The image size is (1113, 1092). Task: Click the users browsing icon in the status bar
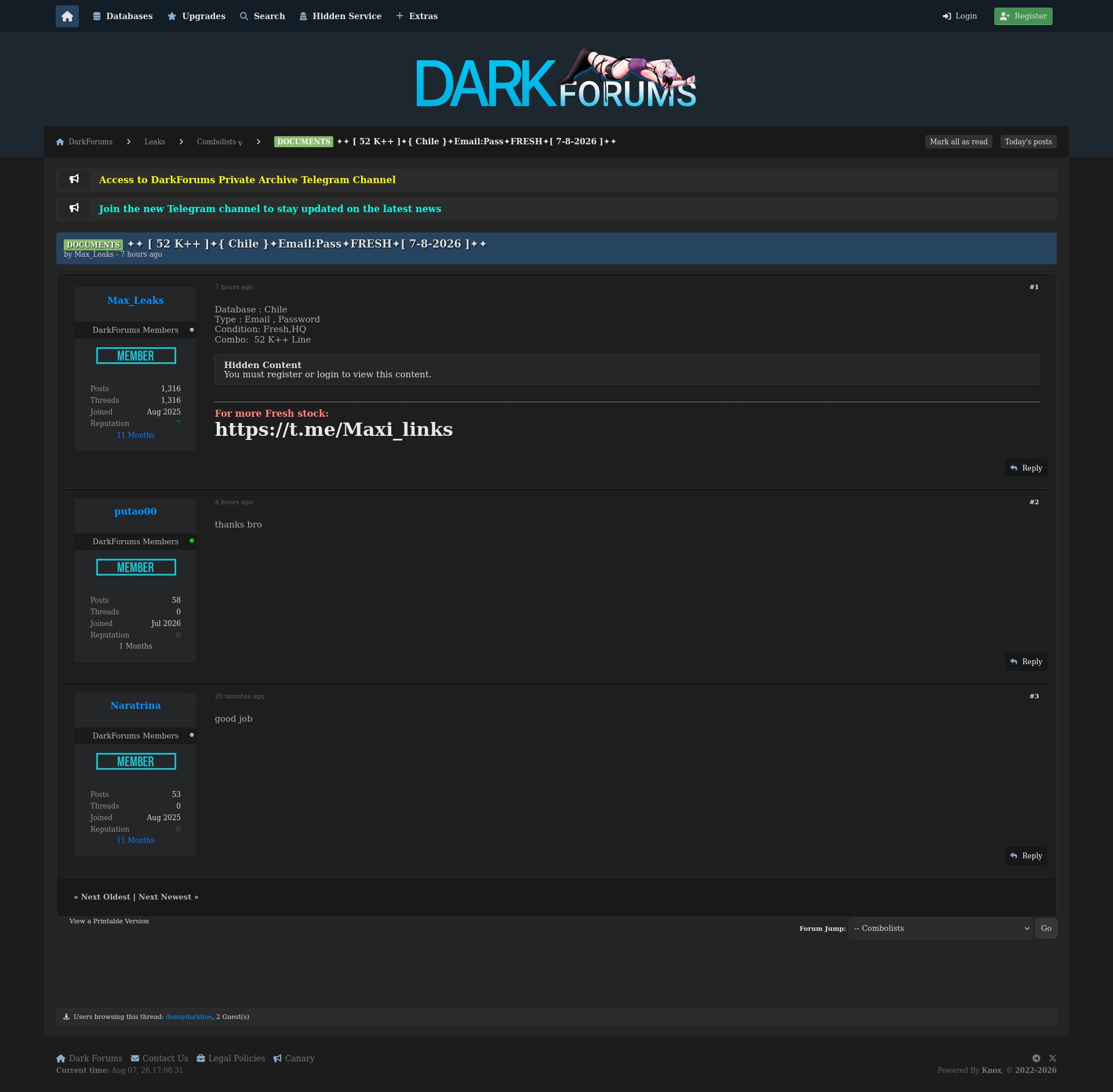[x=66, y=1017]
